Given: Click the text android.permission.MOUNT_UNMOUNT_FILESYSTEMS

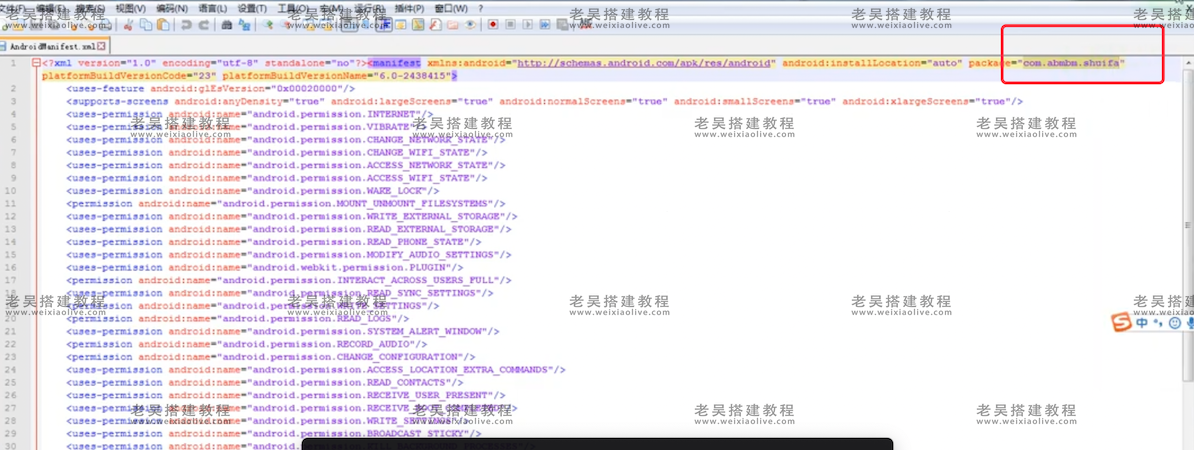Looking at the screenshot, I should tap(356, 203).
